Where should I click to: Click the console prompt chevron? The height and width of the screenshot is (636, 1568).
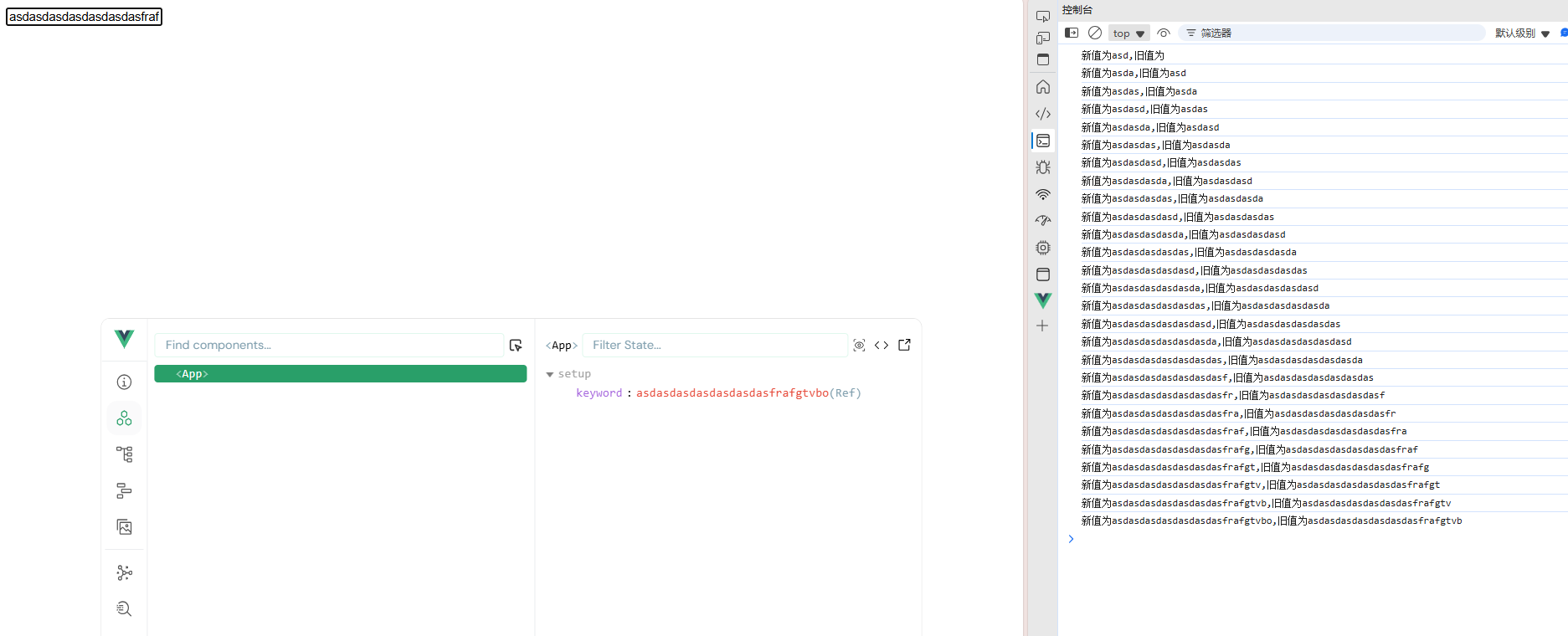coord(1071,539)
